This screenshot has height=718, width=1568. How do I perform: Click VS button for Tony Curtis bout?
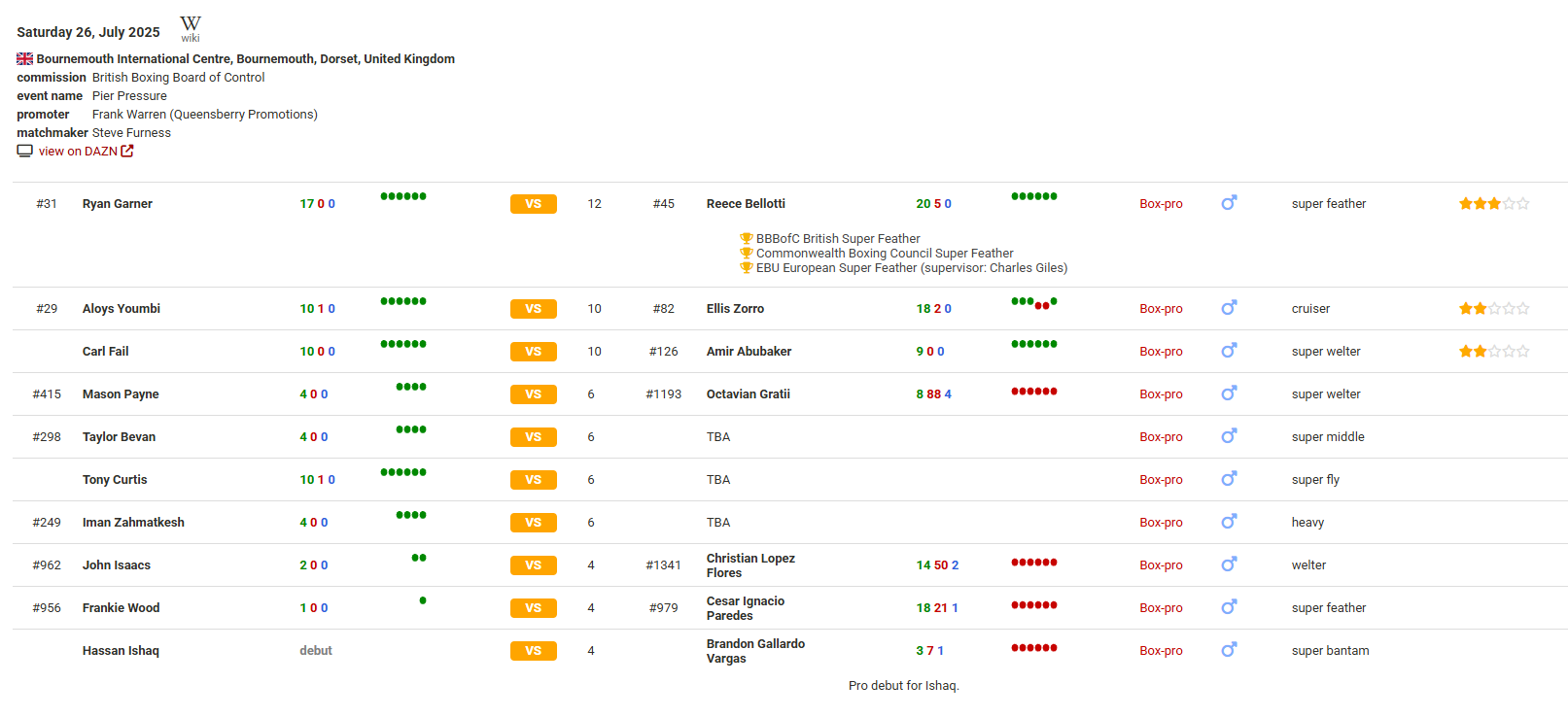click(x=534, y=480)
